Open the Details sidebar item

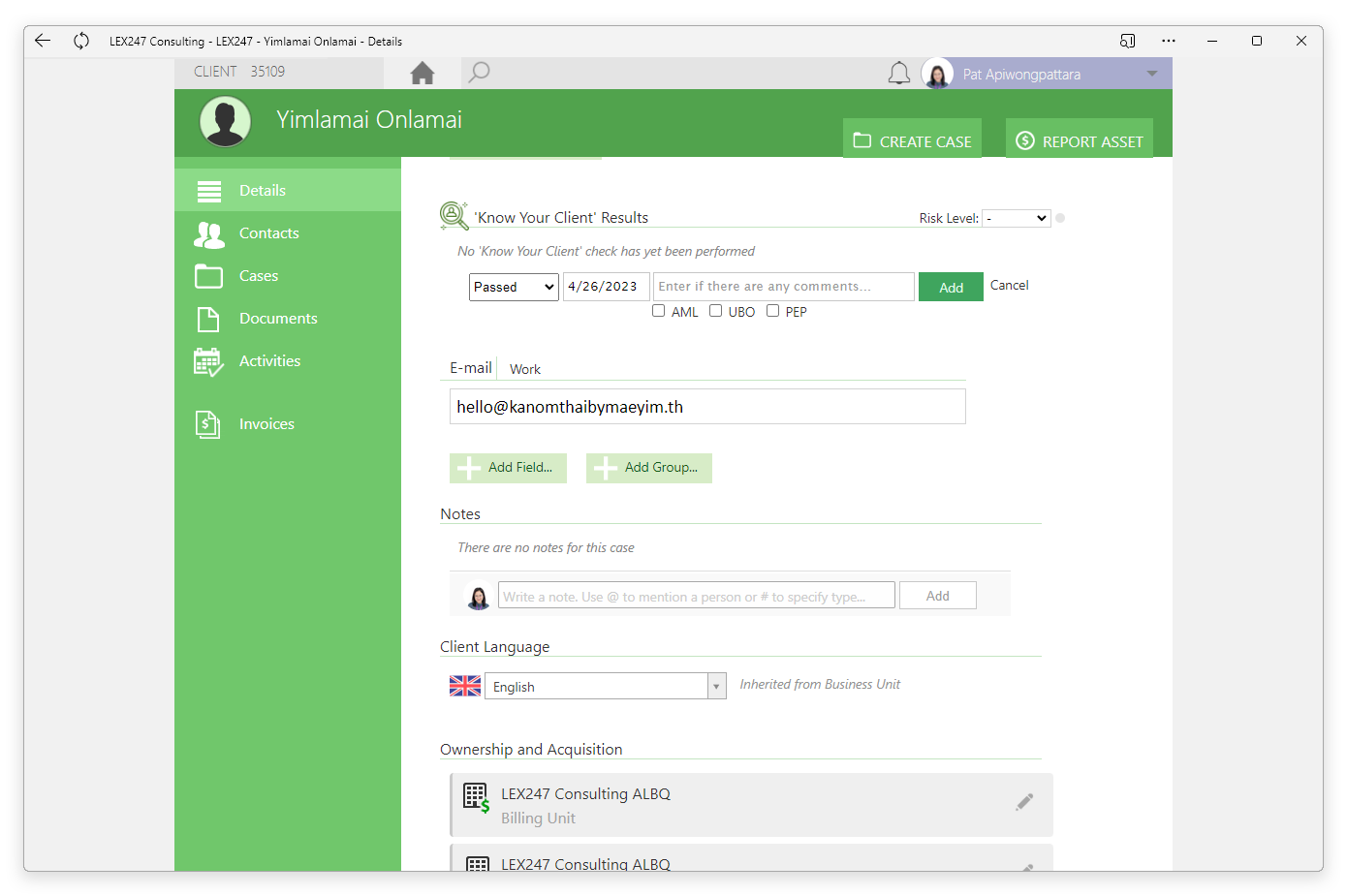click(288, 191)
